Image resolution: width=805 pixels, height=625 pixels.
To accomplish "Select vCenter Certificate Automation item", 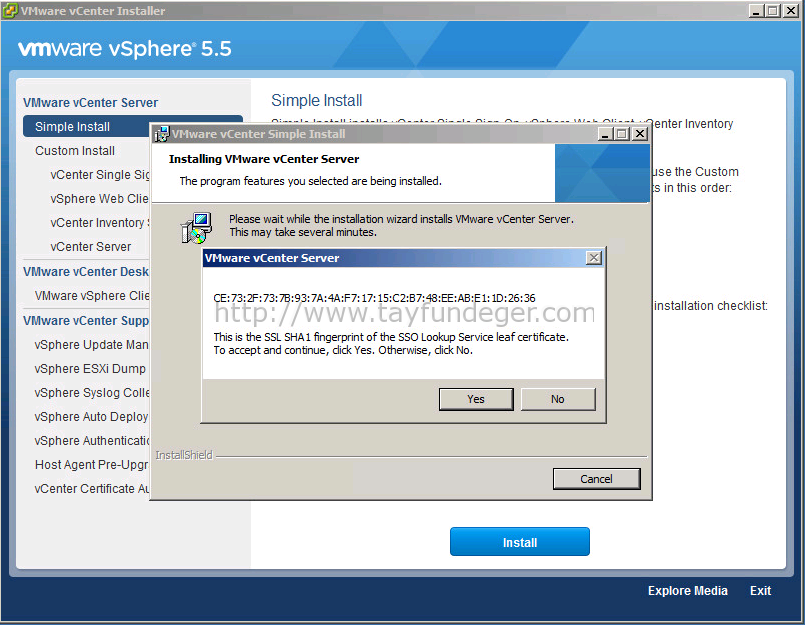I will tap(92, 488).
